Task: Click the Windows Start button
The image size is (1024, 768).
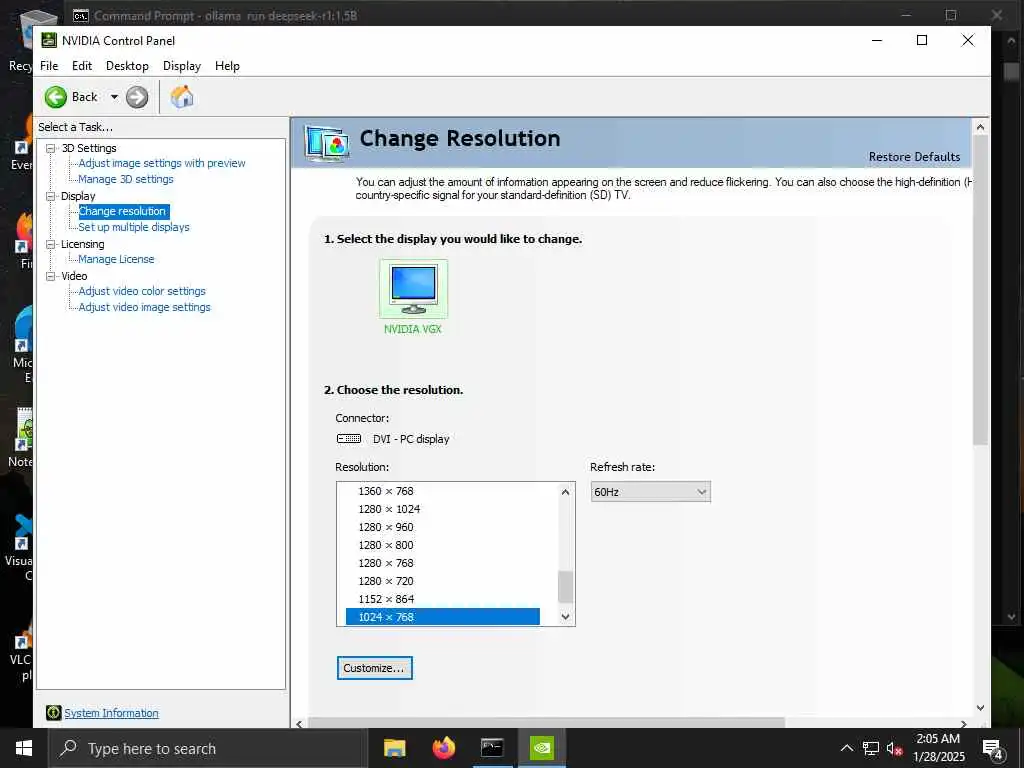Action: click(x=24, y=748)
